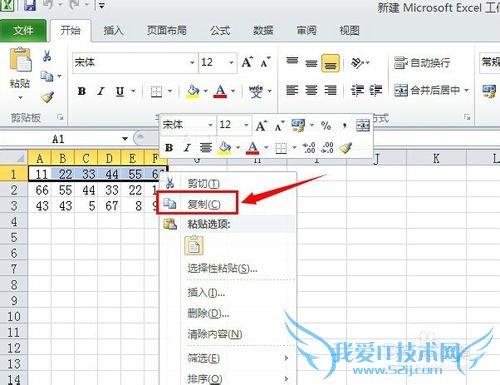Click the 自动换行 wrap text button

[x=422, y=62]
